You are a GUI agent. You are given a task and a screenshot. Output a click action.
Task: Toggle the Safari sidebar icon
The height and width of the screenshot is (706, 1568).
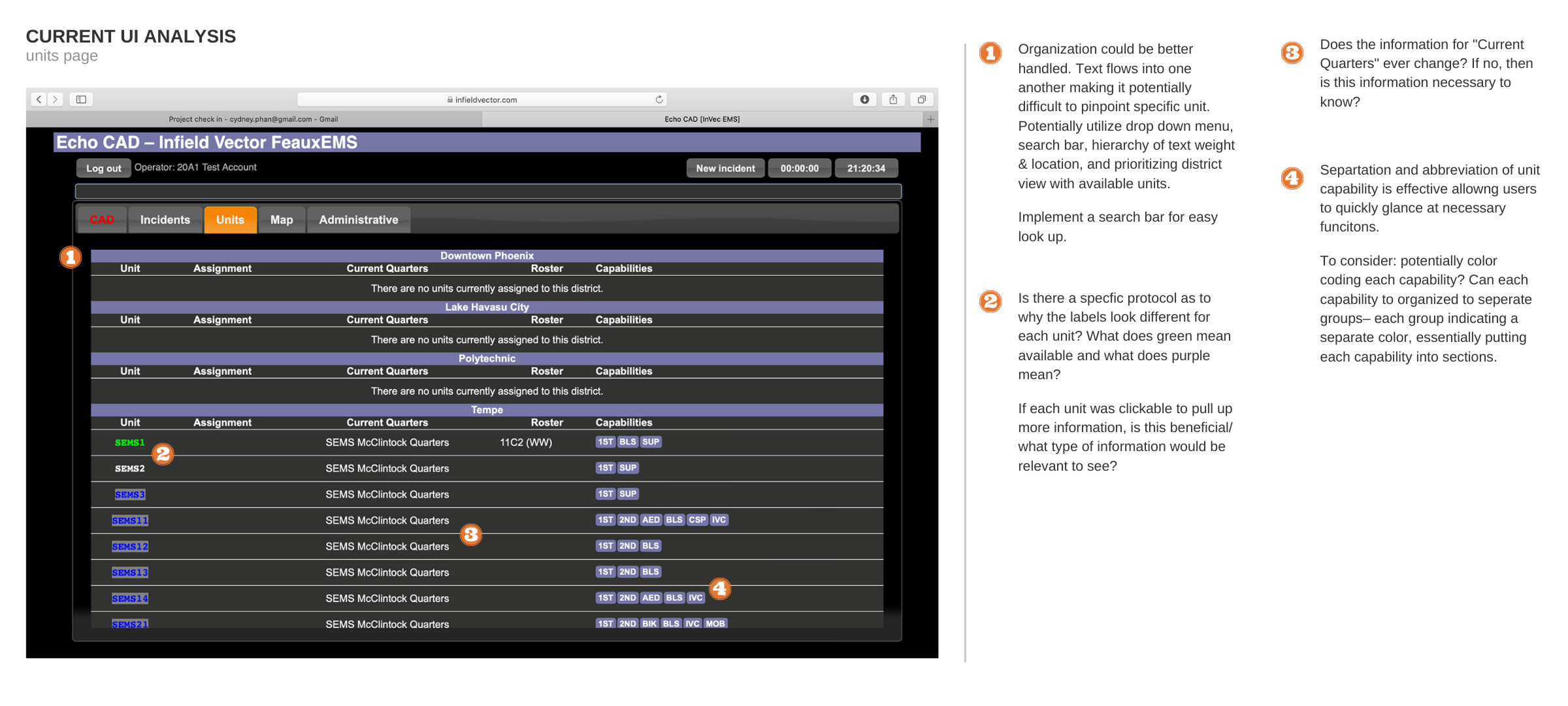(81, 99)
